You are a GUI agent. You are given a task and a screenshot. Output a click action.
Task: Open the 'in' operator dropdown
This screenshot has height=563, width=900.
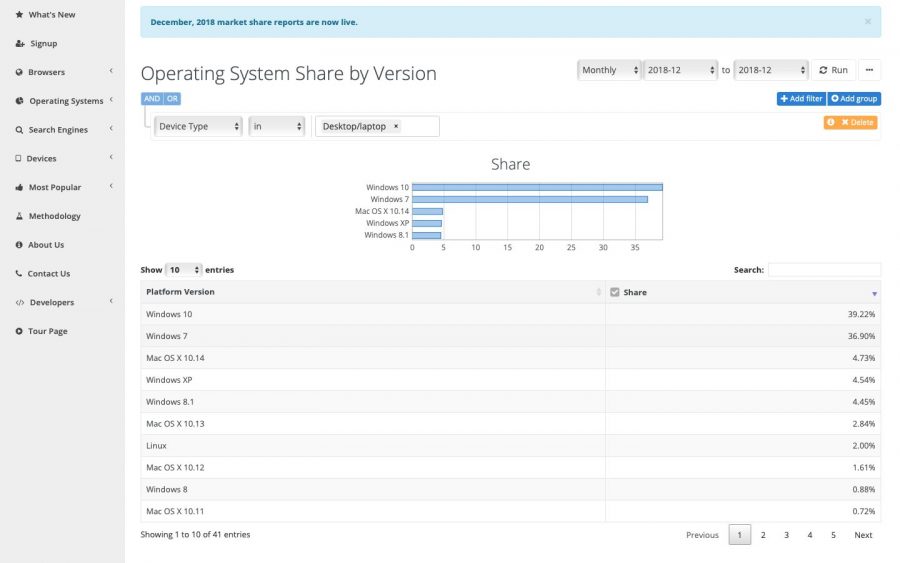[276, 126]
